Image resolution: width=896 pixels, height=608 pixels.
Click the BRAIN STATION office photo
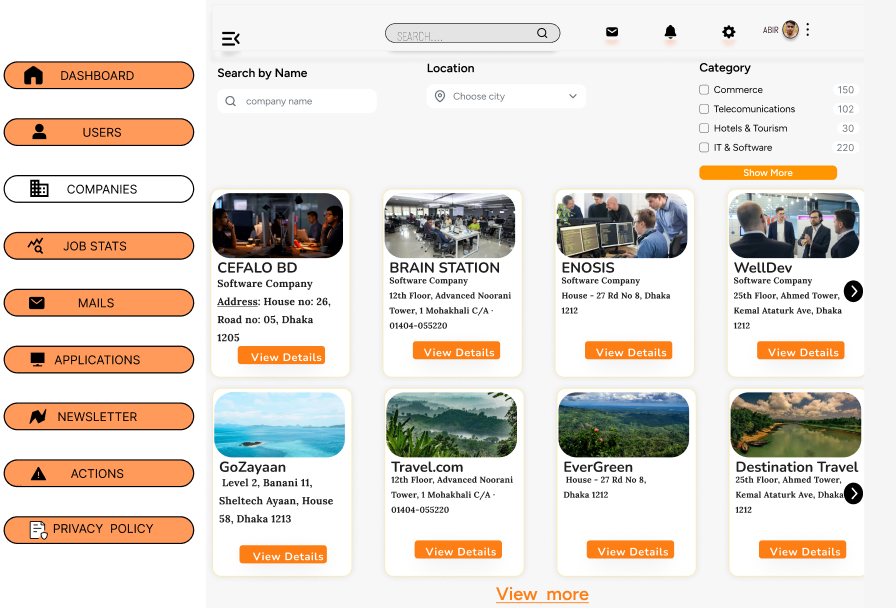pyautogui.click(x=450, y=225)
